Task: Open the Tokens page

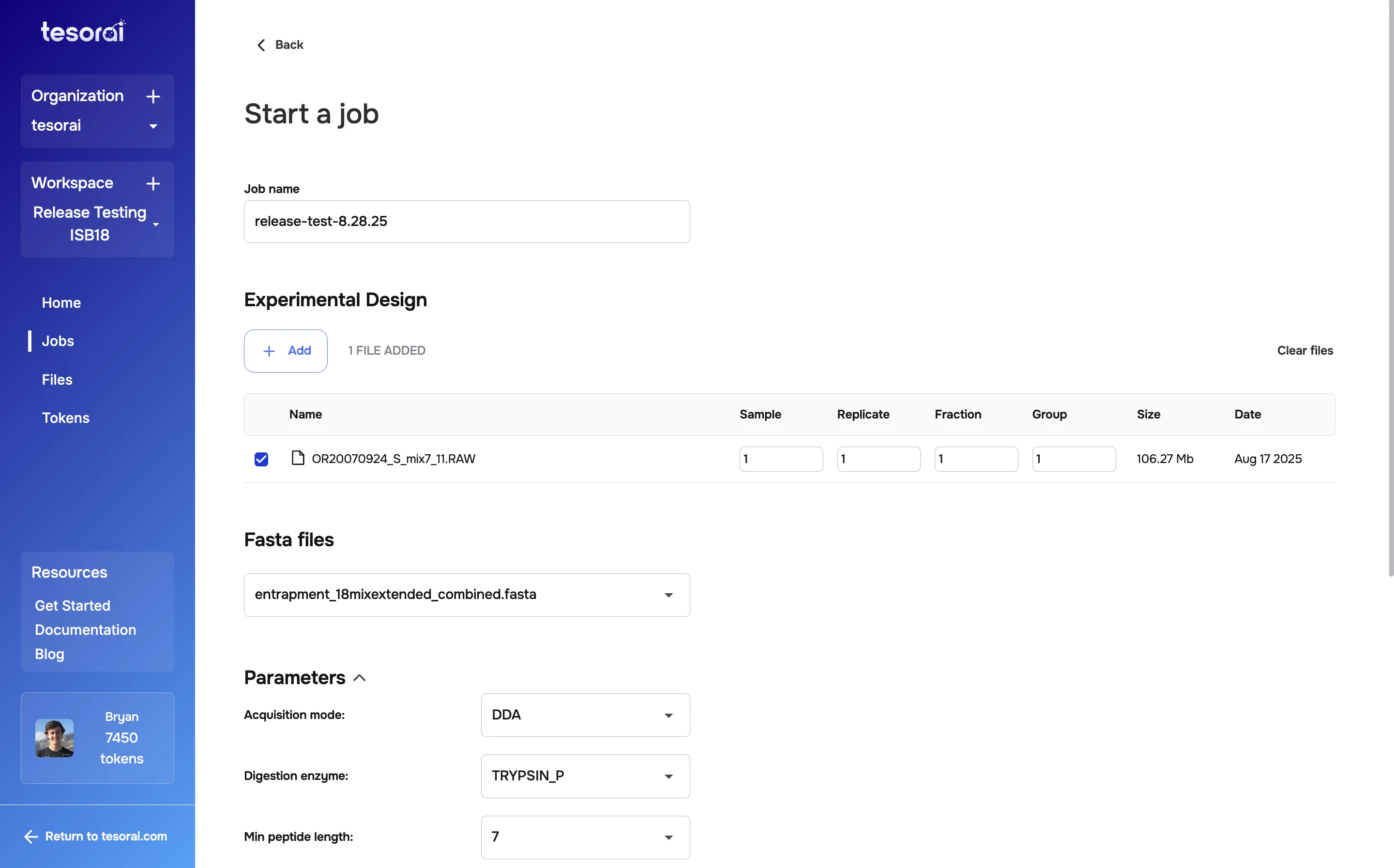Action: coord(65,418)
